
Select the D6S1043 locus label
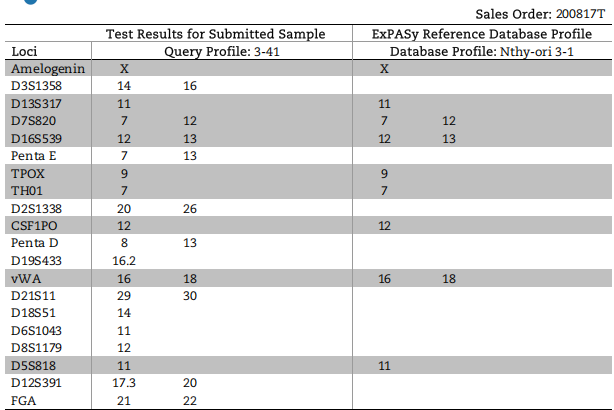[x=36, y=330]
